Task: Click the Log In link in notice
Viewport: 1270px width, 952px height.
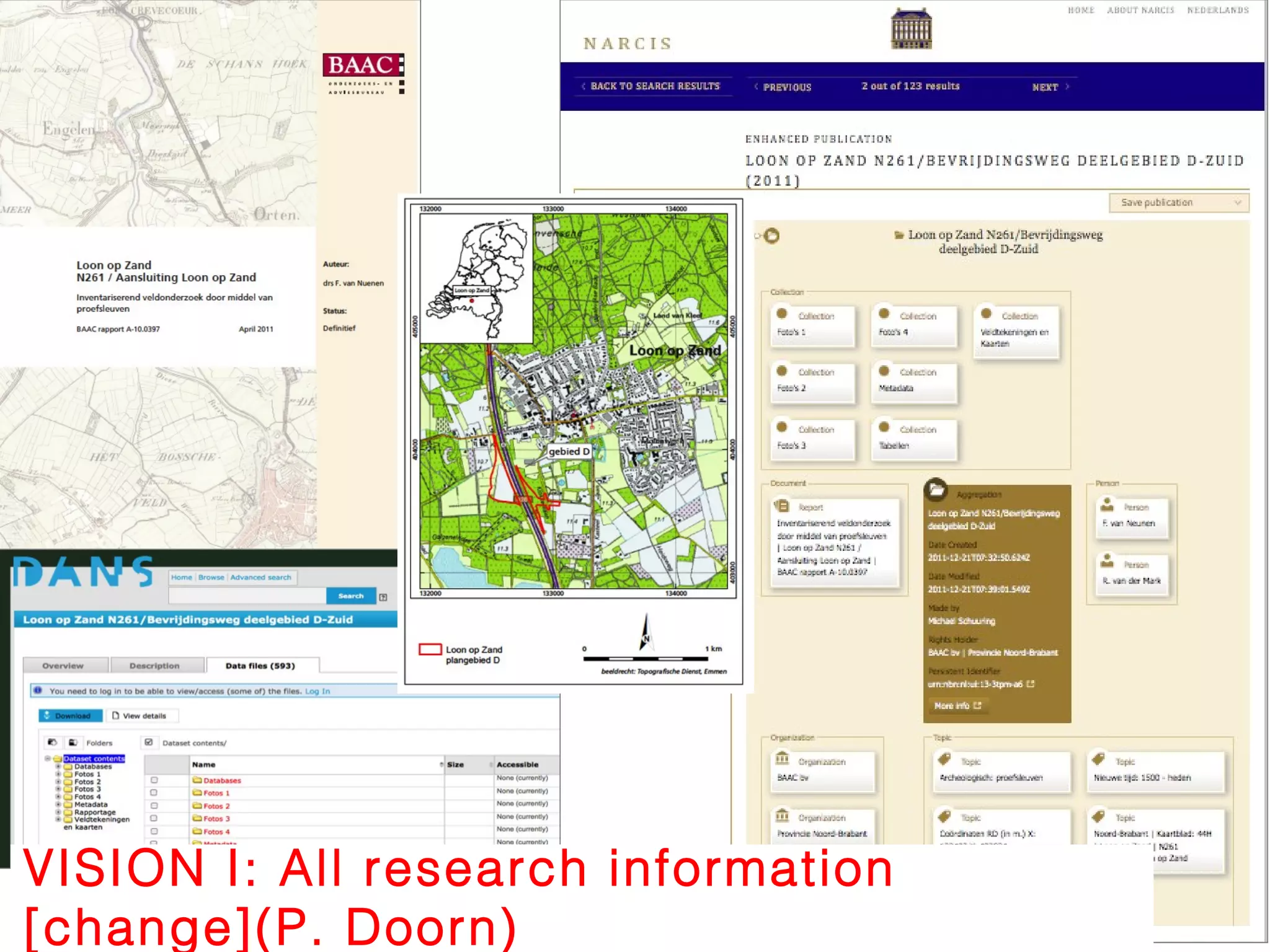Action: coord(317,691)
